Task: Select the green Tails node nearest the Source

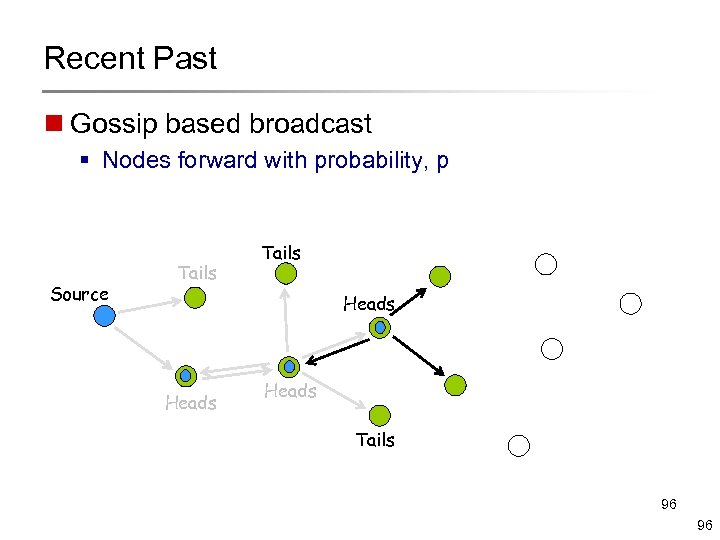Action: pos(196,298)
